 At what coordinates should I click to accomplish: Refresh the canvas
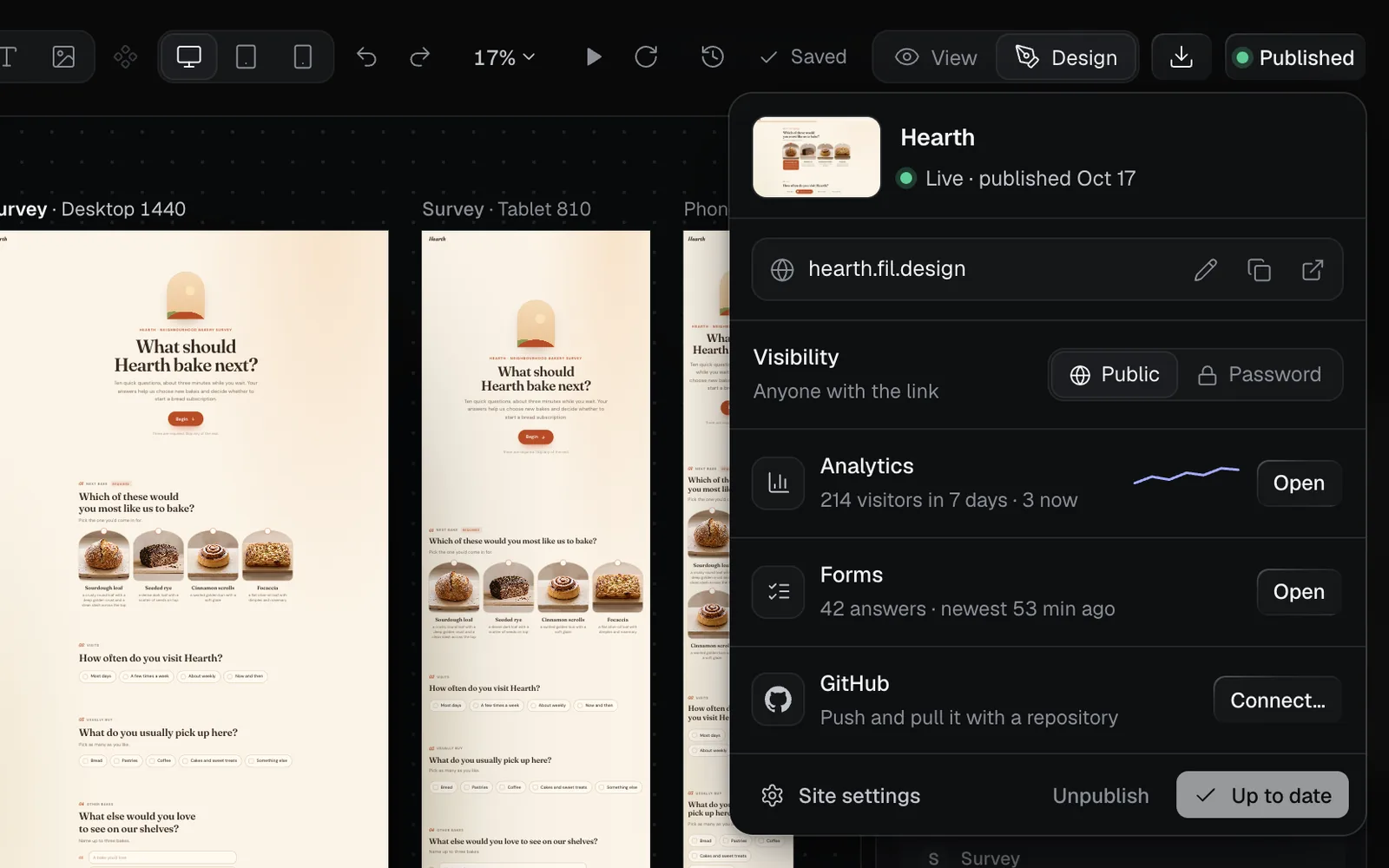coord(646,57)
